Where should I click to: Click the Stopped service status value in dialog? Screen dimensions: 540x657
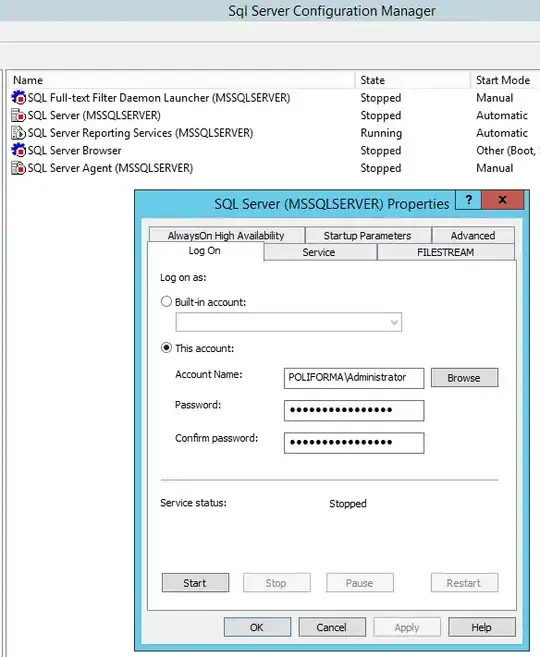tap(348, 504)
